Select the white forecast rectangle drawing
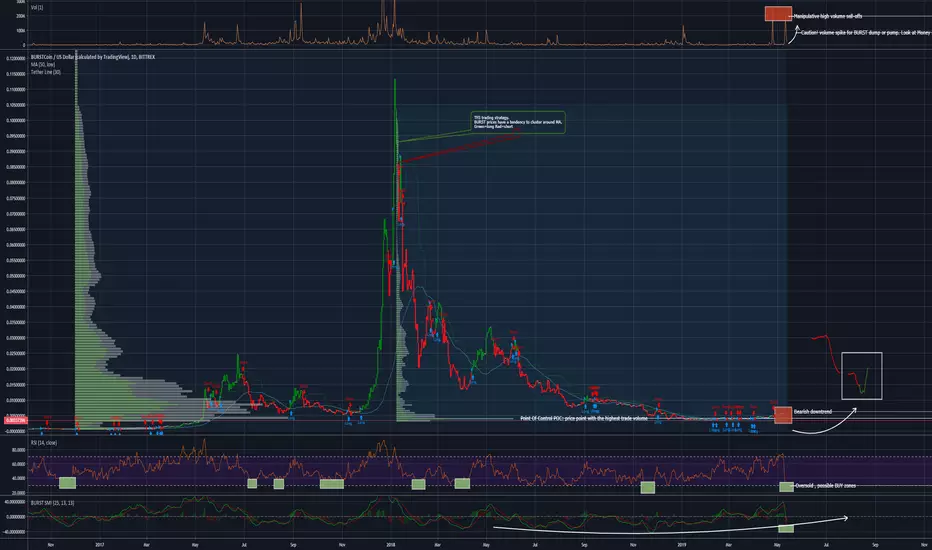This screenshot has width=932, height=550. [862, 376]
